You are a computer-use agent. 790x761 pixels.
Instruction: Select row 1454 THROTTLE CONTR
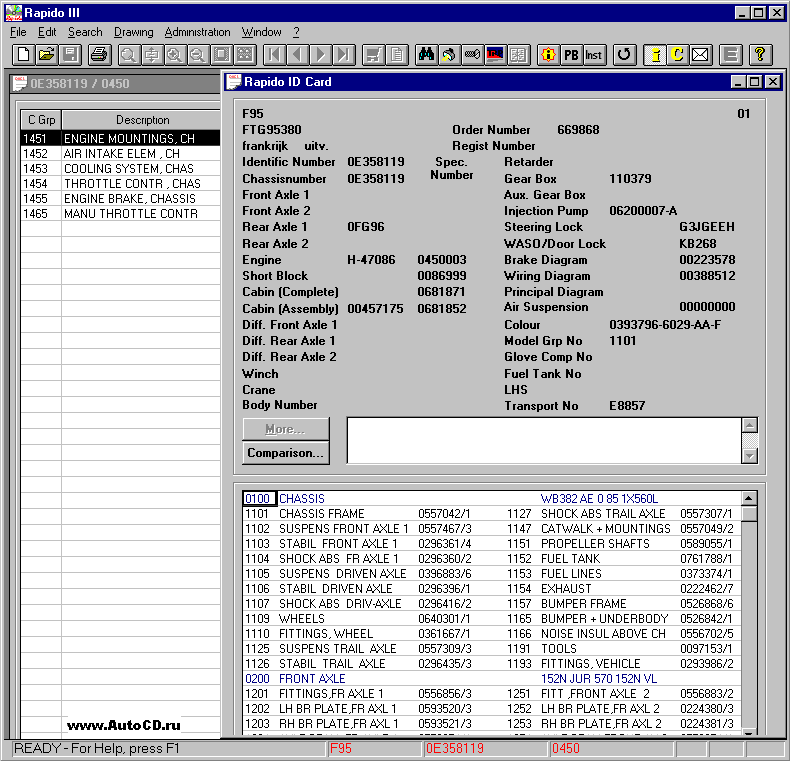point(120,183)
